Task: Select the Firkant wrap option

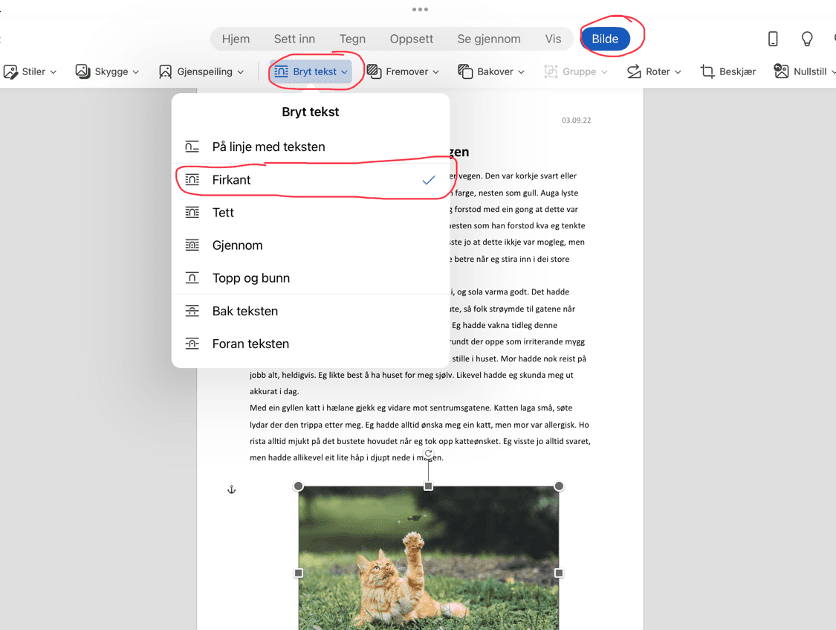Action: 311,180
